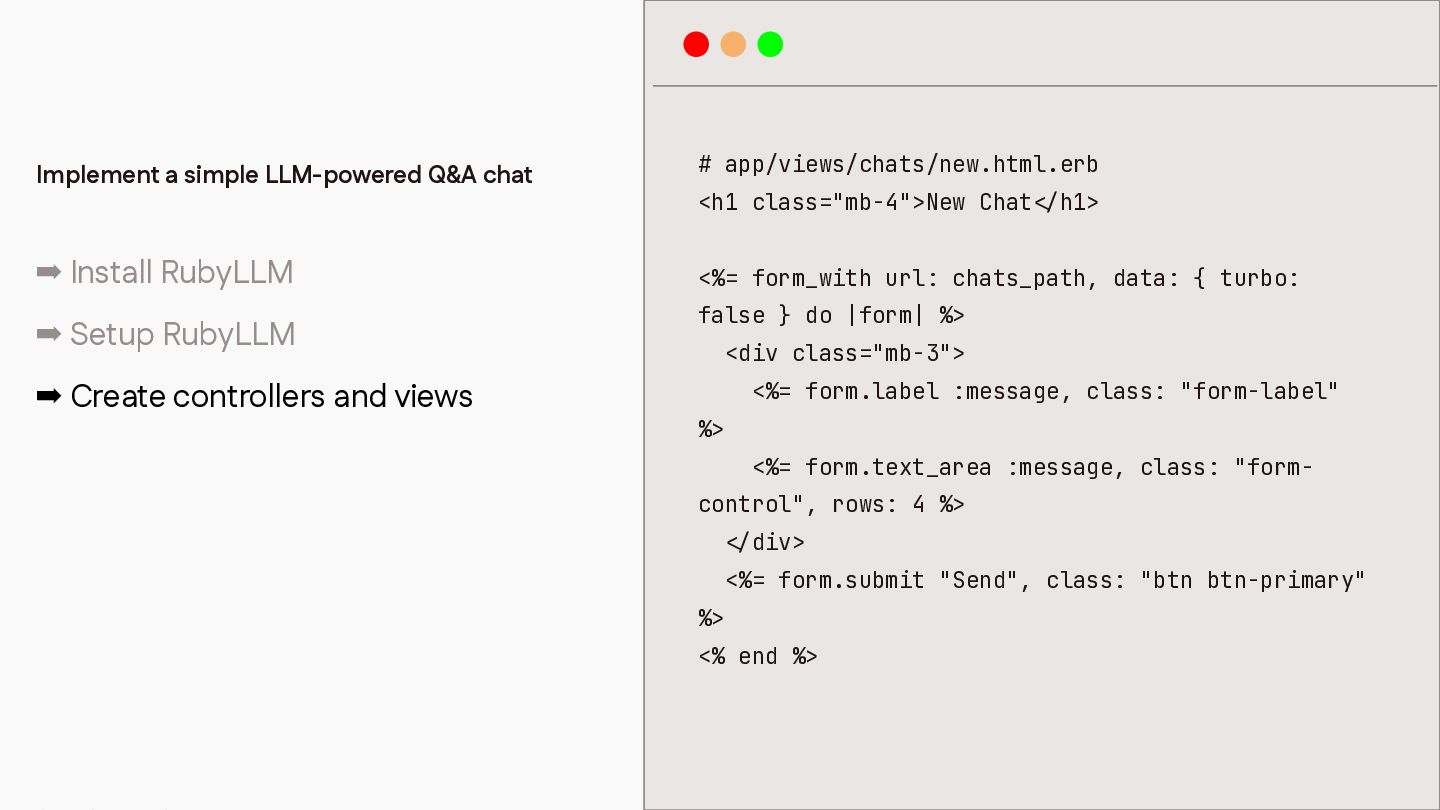Click the arrow before Install RubyLLM

pos(49,272)
